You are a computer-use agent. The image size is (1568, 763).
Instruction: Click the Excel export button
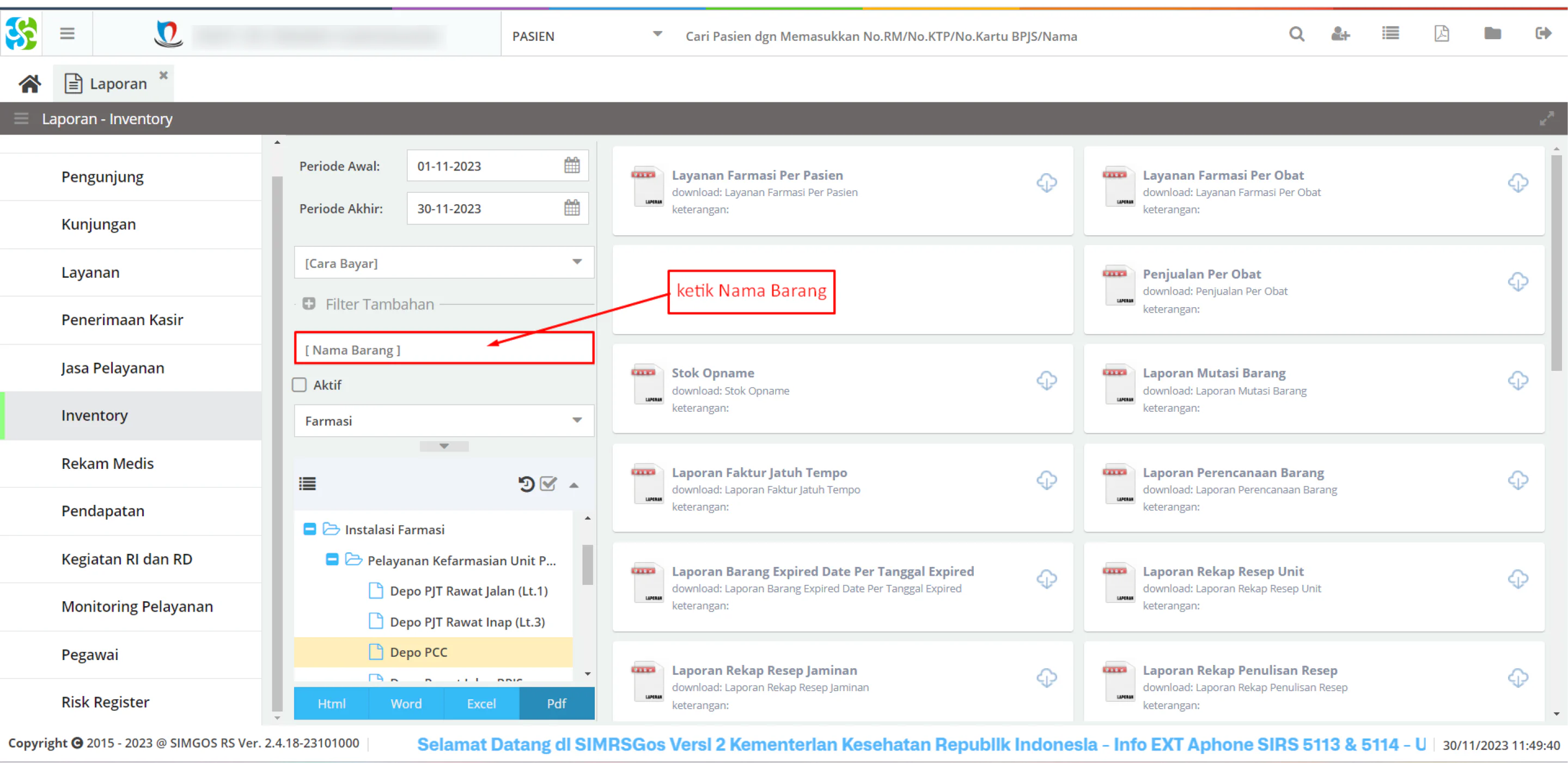tap(481, 704)
